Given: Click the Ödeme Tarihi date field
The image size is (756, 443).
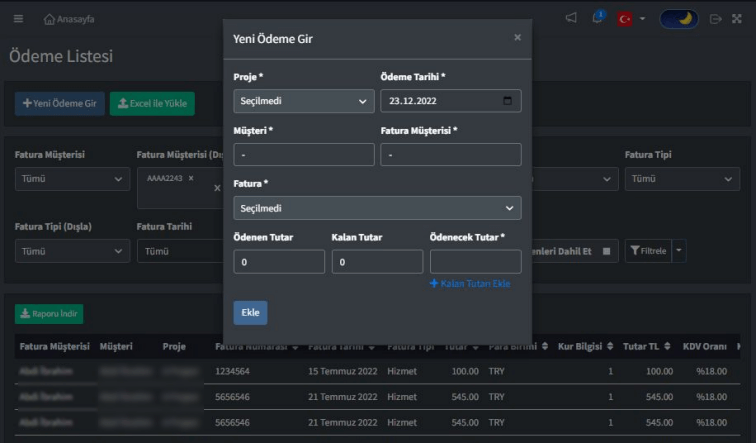Looking at the screenshot, I should click(x=450, y=101).
